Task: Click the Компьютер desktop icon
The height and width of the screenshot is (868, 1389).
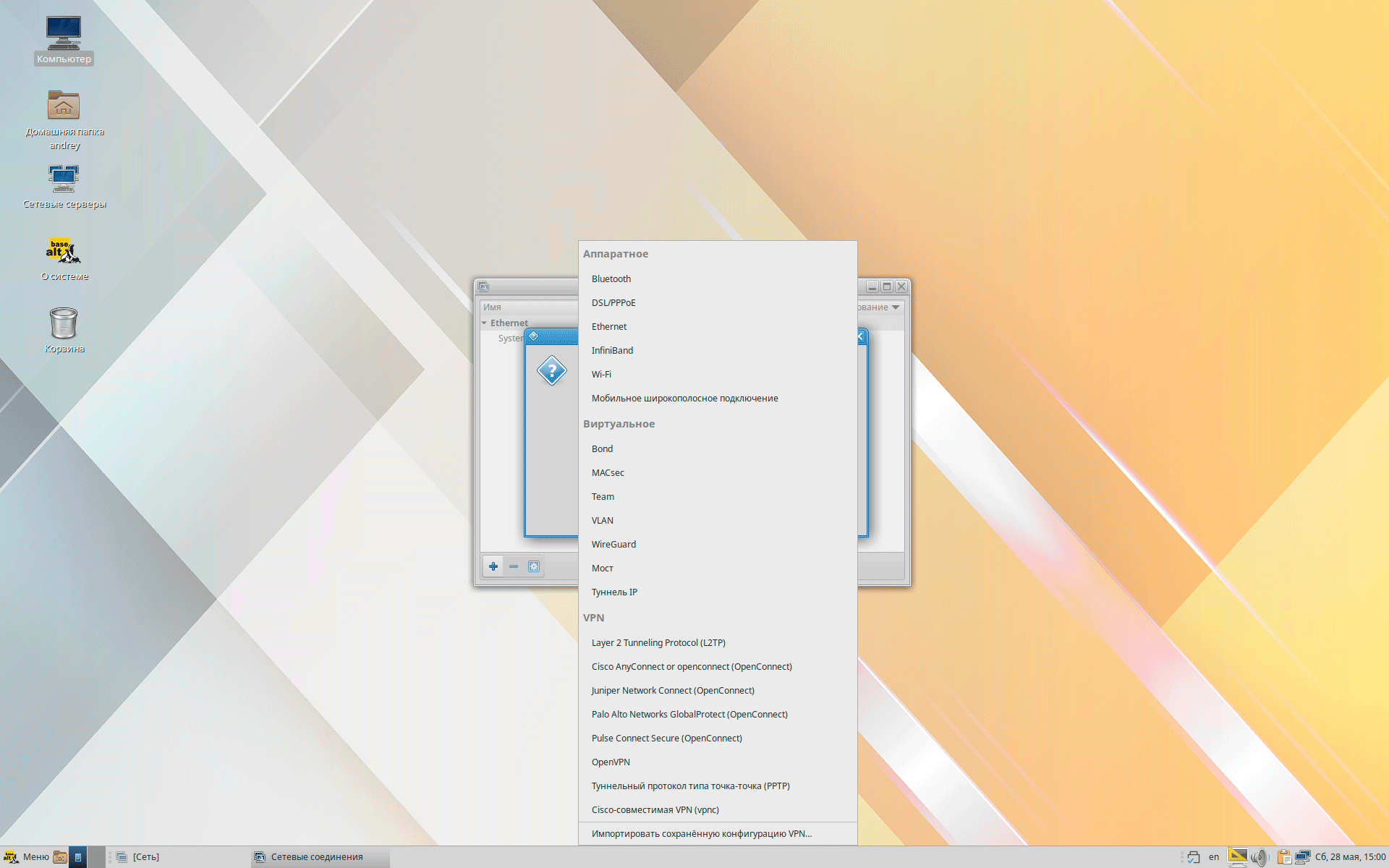Action: [62, 35]
